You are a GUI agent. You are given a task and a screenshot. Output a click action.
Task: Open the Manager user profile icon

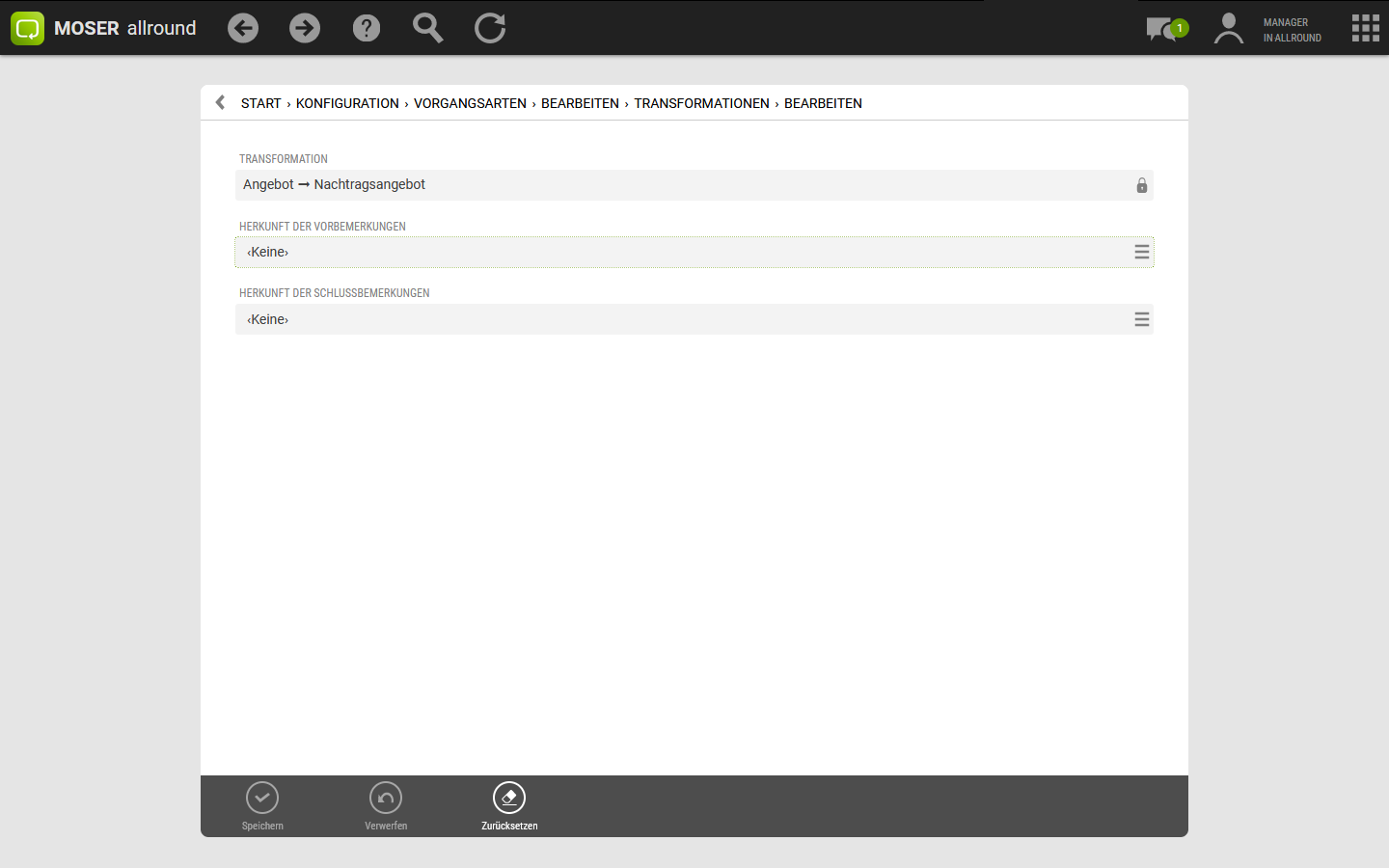tap(1228, 28)
